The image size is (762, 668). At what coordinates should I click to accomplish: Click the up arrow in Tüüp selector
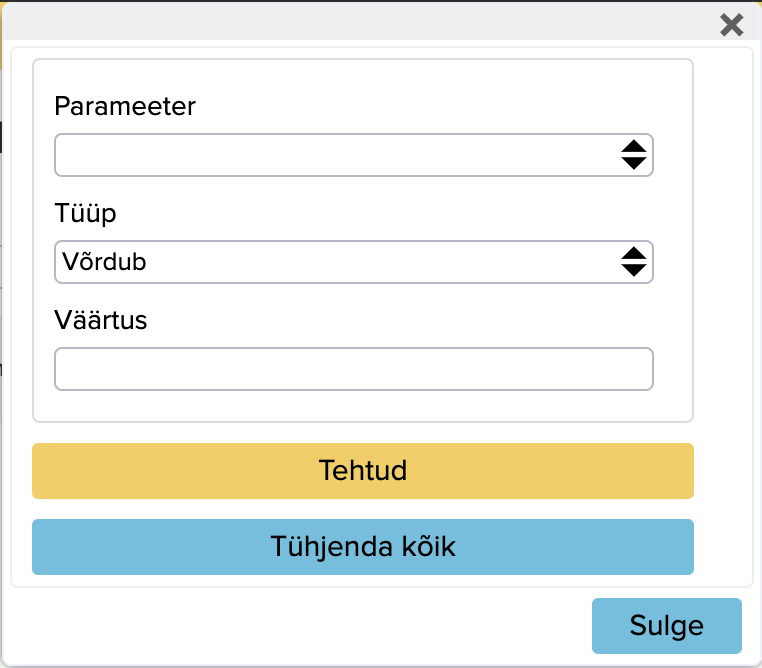pos(633,254)
